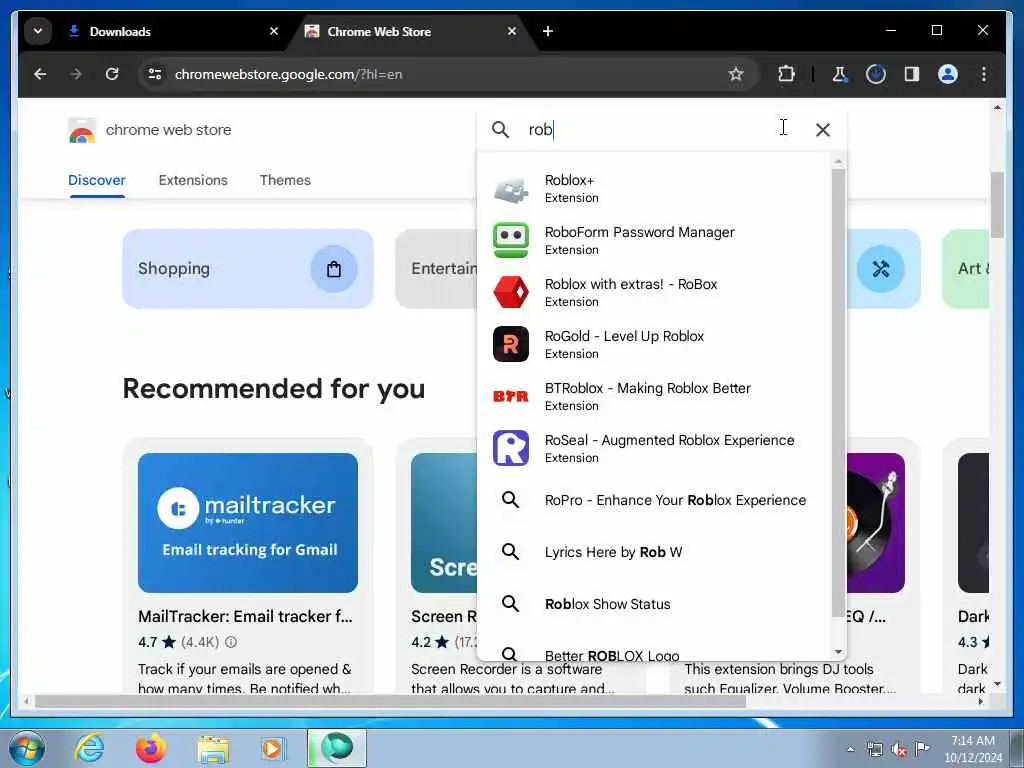Choose BTRoblox - Making Roblox Better
The image size is (1024, 768).
click(655, 396)
